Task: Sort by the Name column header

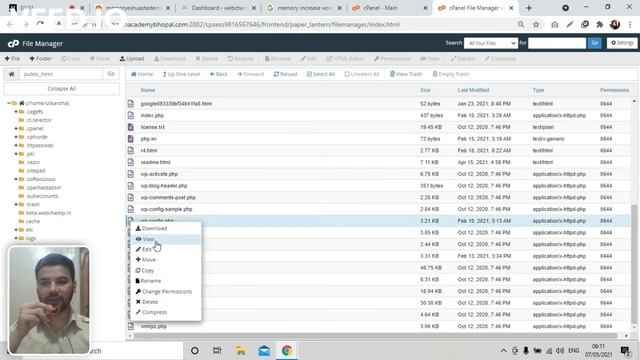Action: coord(148,90)
